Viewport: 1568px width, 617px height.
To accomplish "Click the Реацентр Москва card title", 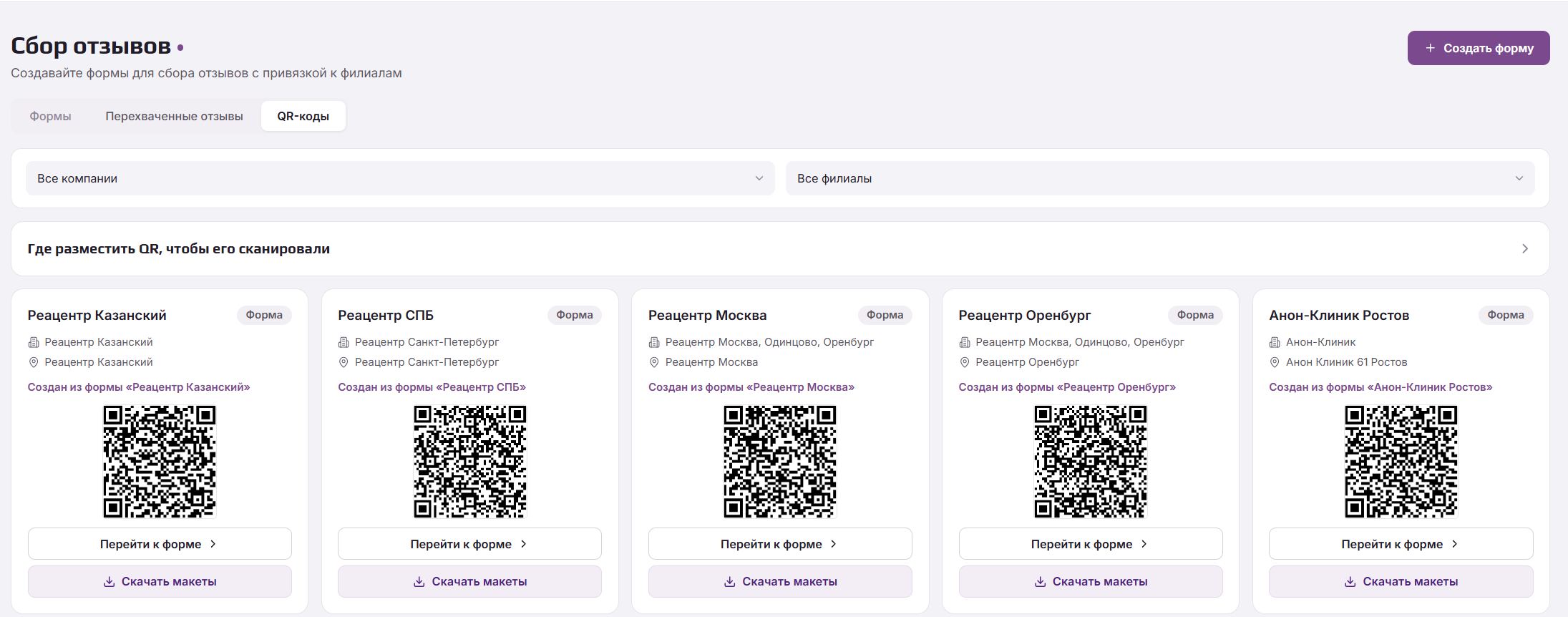I will [707, 316].
